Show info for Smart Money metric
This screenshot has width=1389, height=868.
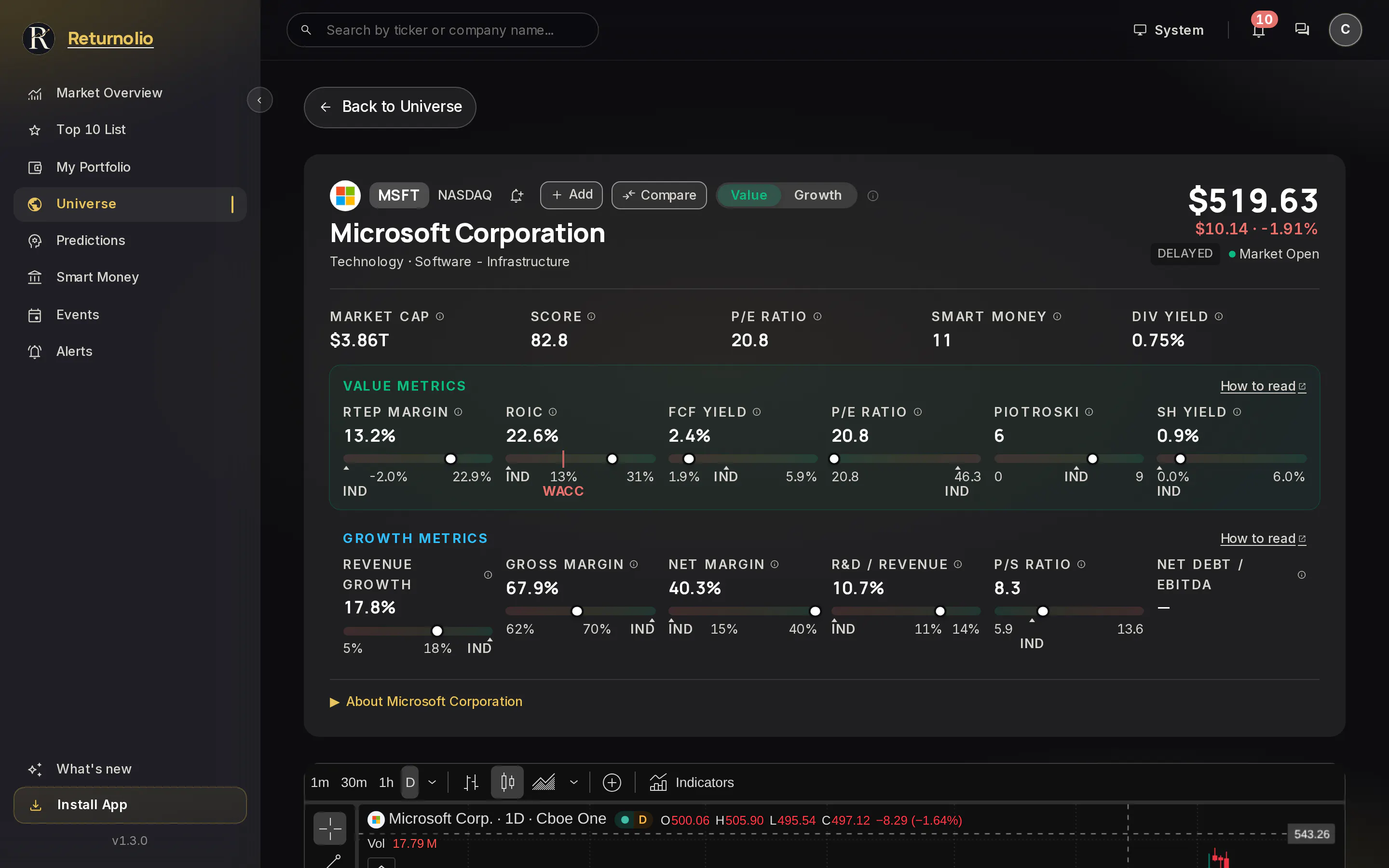pyautogui.click(x=1057, y=316)
